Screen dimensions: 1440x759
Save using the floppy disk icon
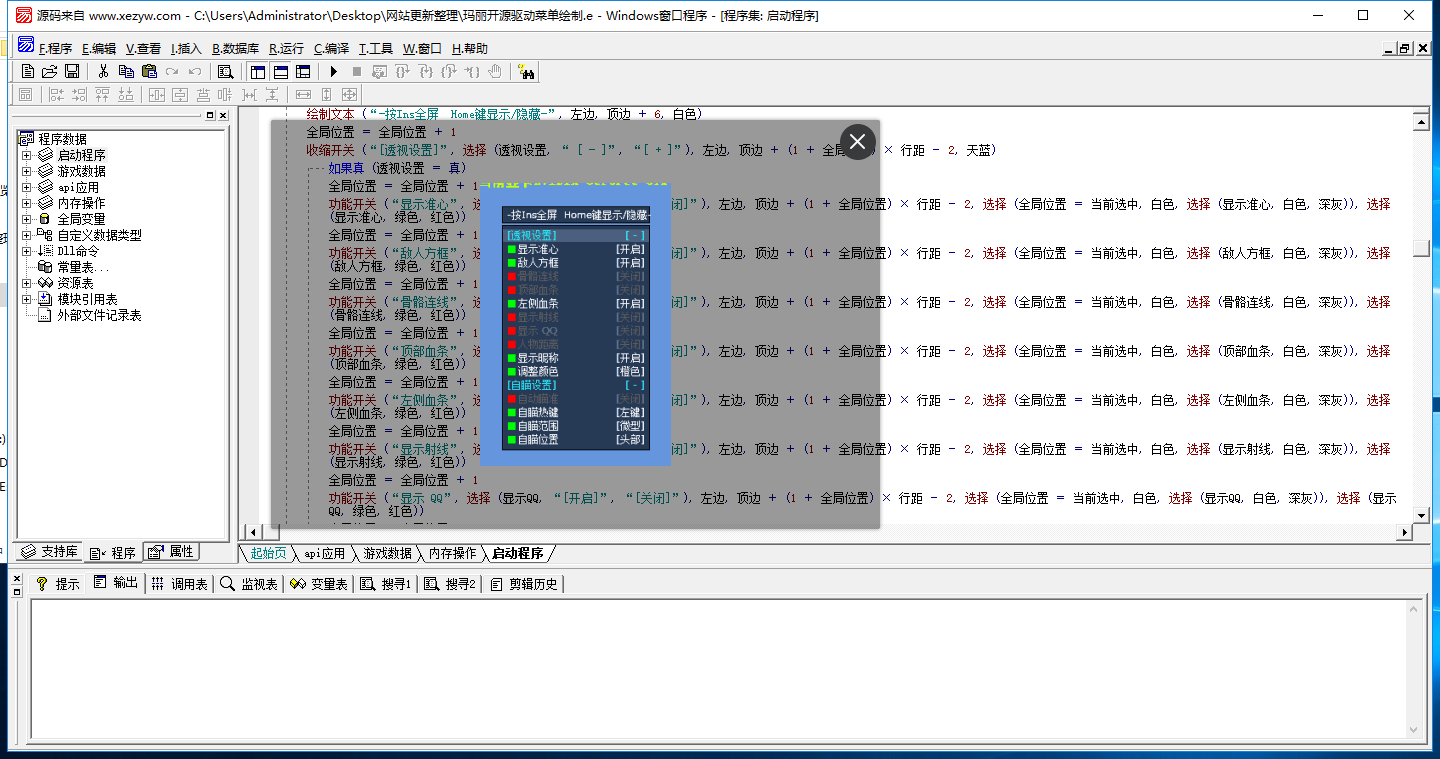pyautogui.click(x=72, y=72)
